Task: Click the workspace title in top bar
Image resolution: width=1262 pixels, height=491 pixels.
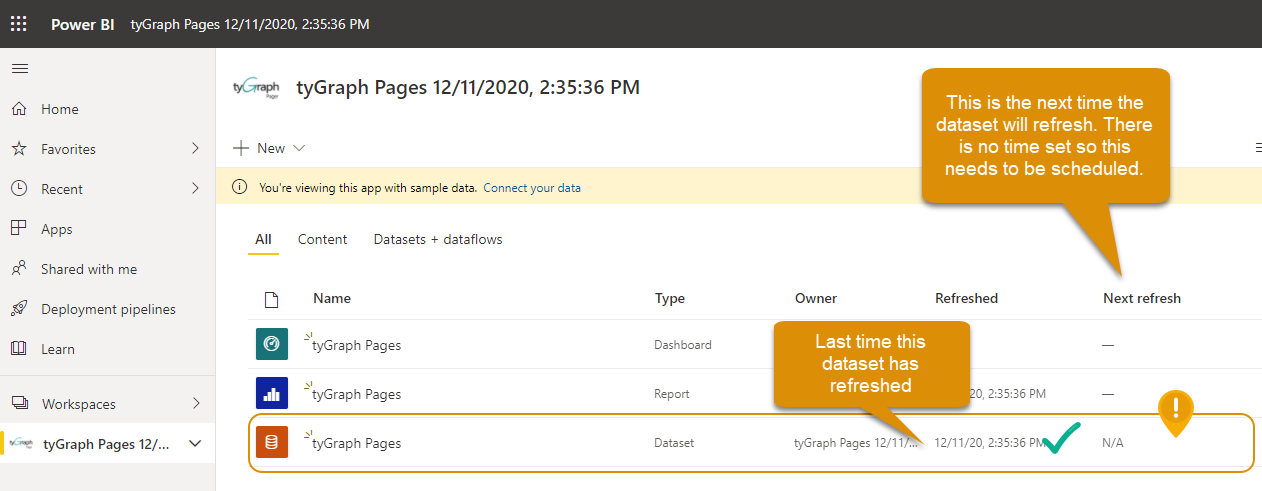Action: pyautogui.click(x=250, y=24)
